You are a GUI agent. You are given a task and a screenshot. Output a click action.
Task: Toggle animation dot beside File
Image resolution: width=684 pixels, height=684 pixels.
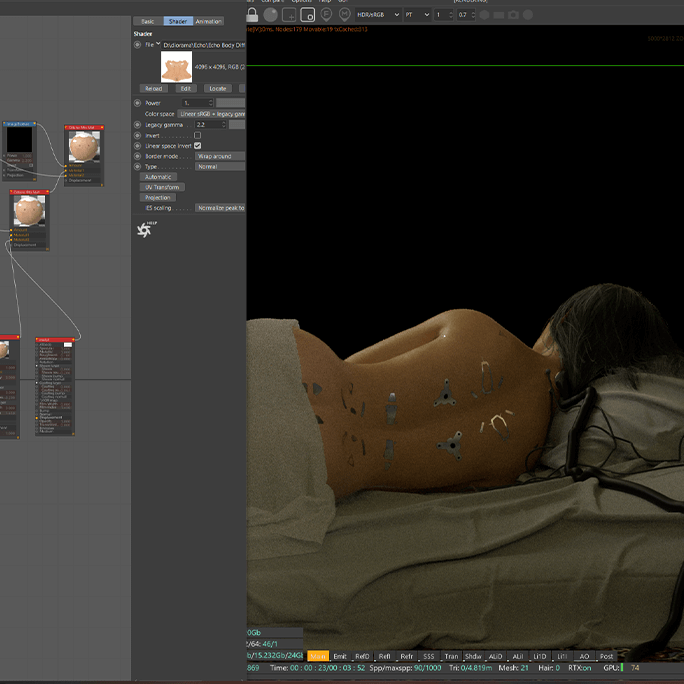(x=137, y=44)
